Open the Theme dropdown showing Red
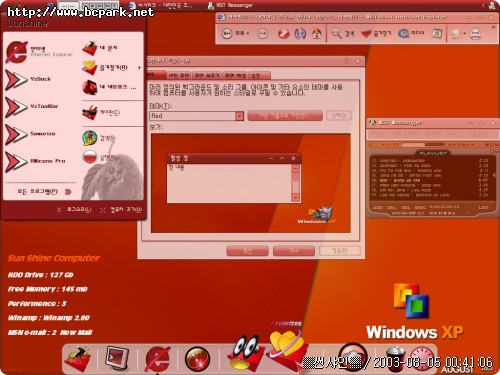This screenshot has height=375, width=500. coord(239,116)
